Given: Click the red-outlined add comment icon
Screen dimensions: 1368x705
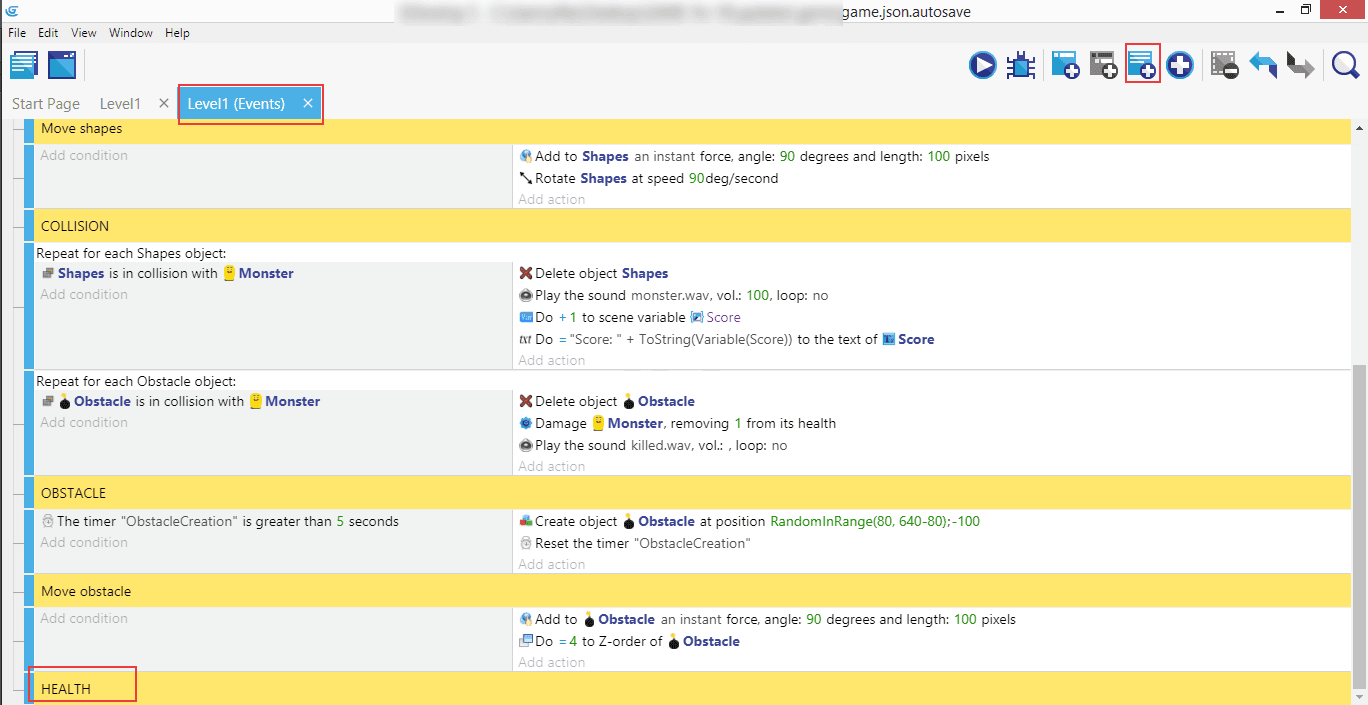Looking at the screenshot, I should [x=1142, y=66].
